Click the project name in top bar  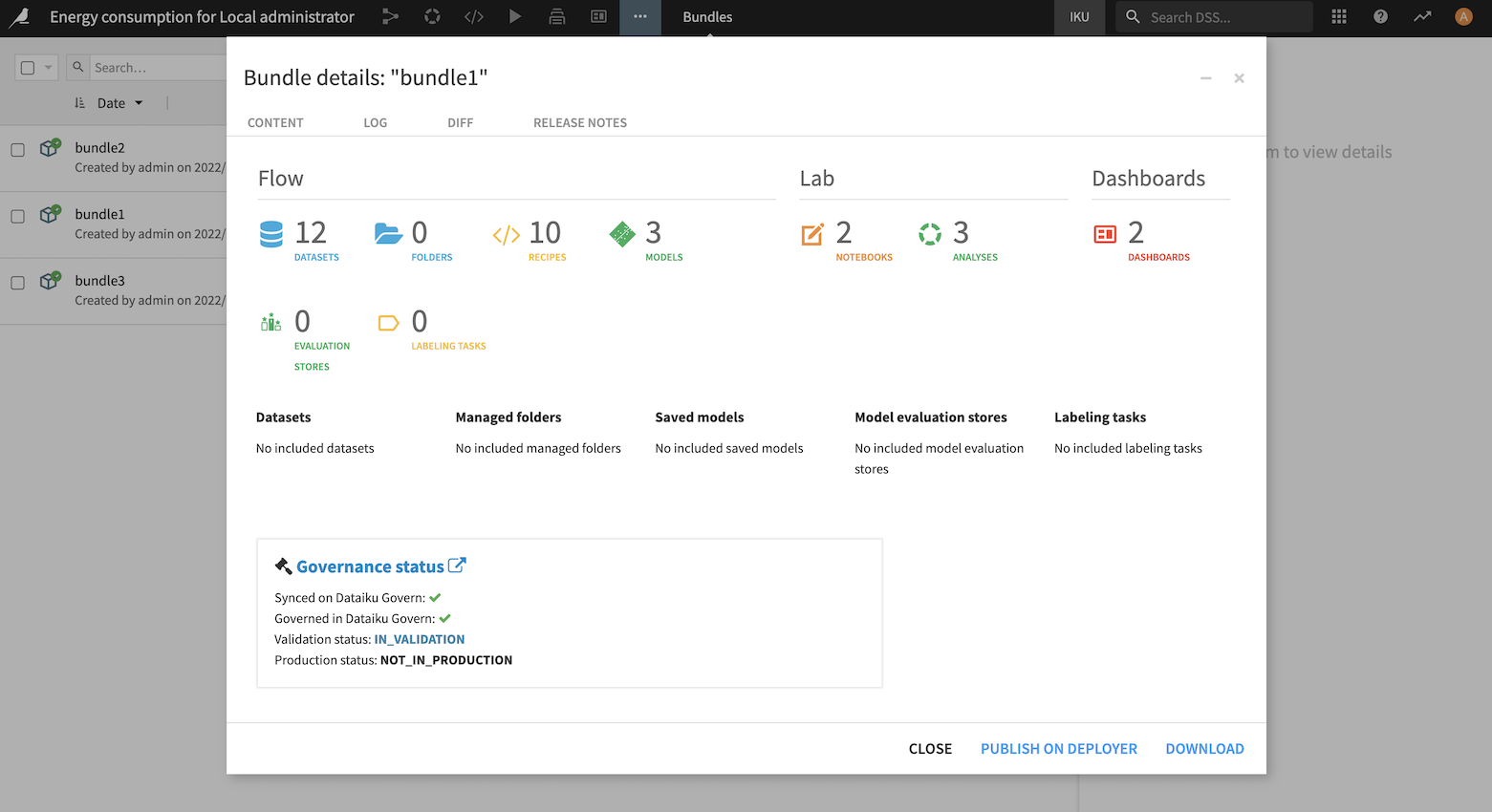pyautogui.click(x=202, y=17)
